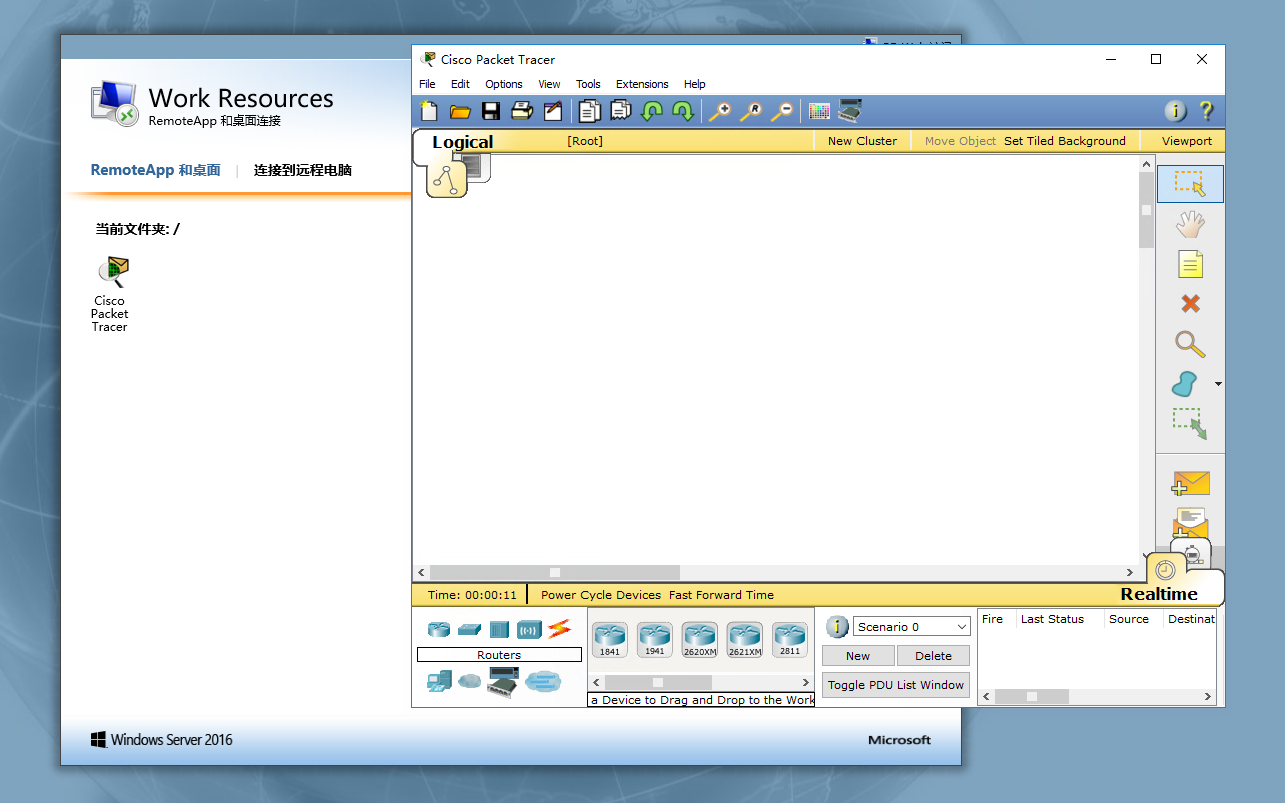
Task: Click the Zoom In magnifier icon
Action: pyautogui.click(x=720, y=111)
